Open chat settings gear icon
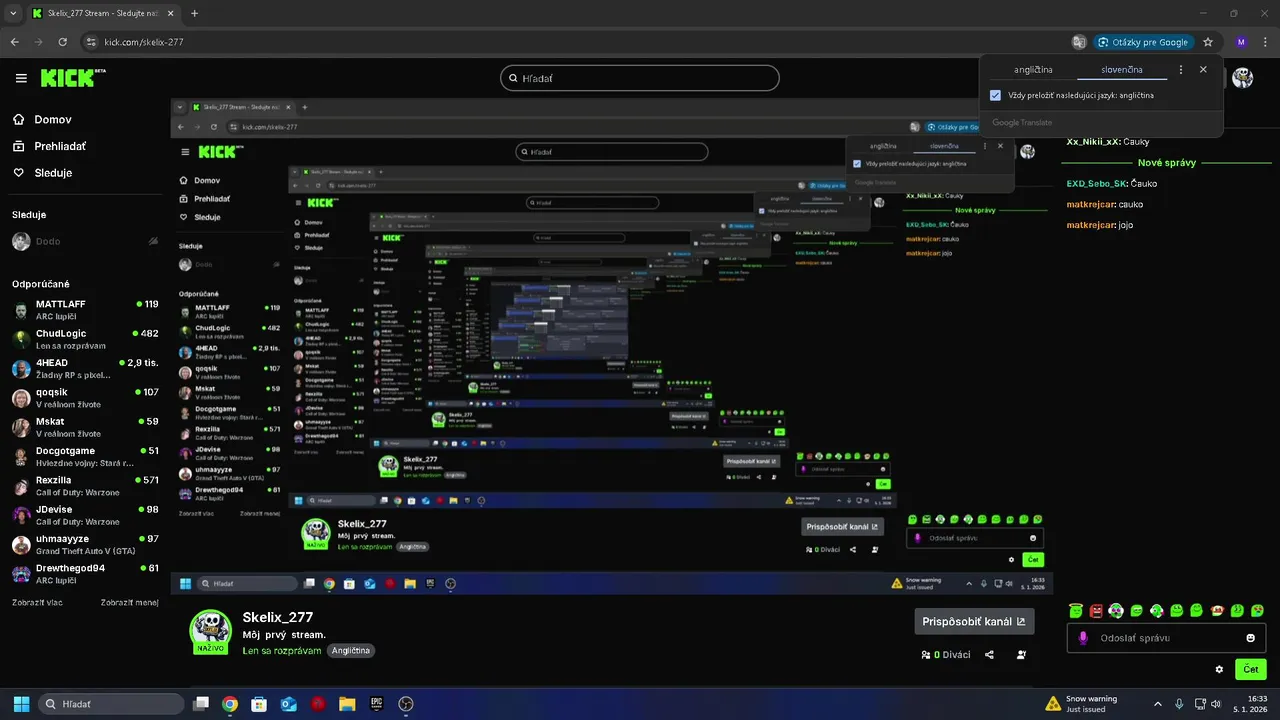The image size is (1280, 720). point(1219,669)
